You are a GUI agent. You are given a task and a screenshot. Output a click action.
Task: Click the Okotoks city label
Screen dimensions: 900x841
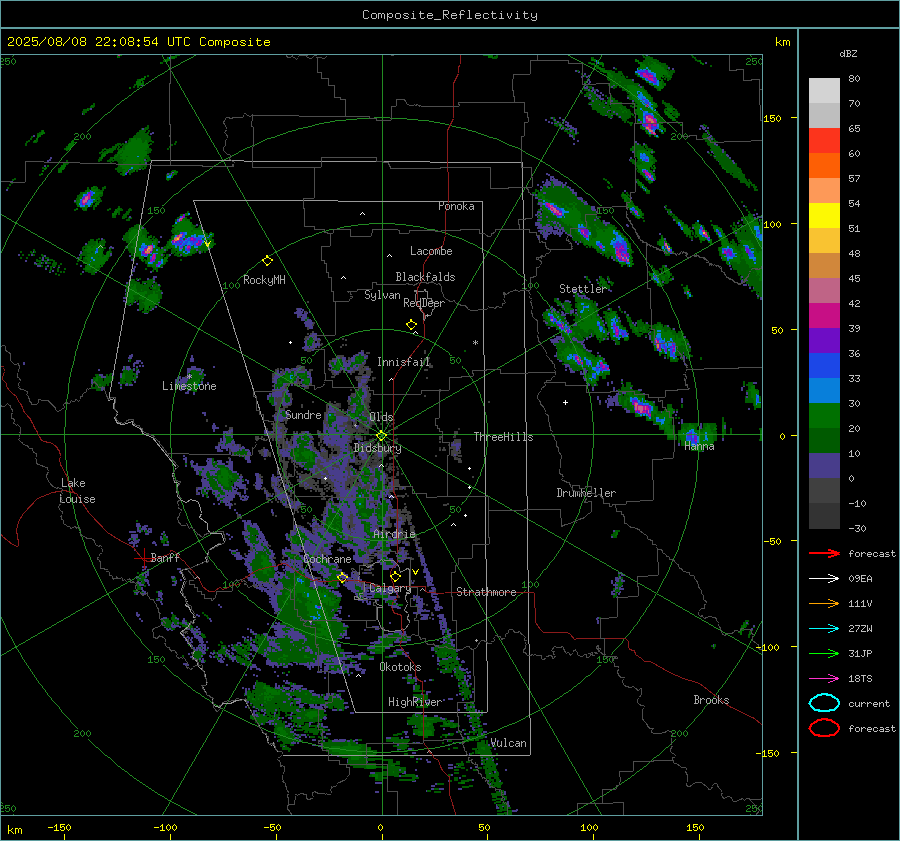point(400,668)
